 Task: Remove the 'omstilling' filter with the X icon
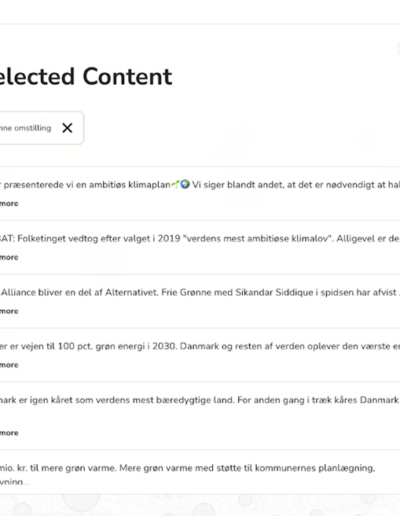67,128
